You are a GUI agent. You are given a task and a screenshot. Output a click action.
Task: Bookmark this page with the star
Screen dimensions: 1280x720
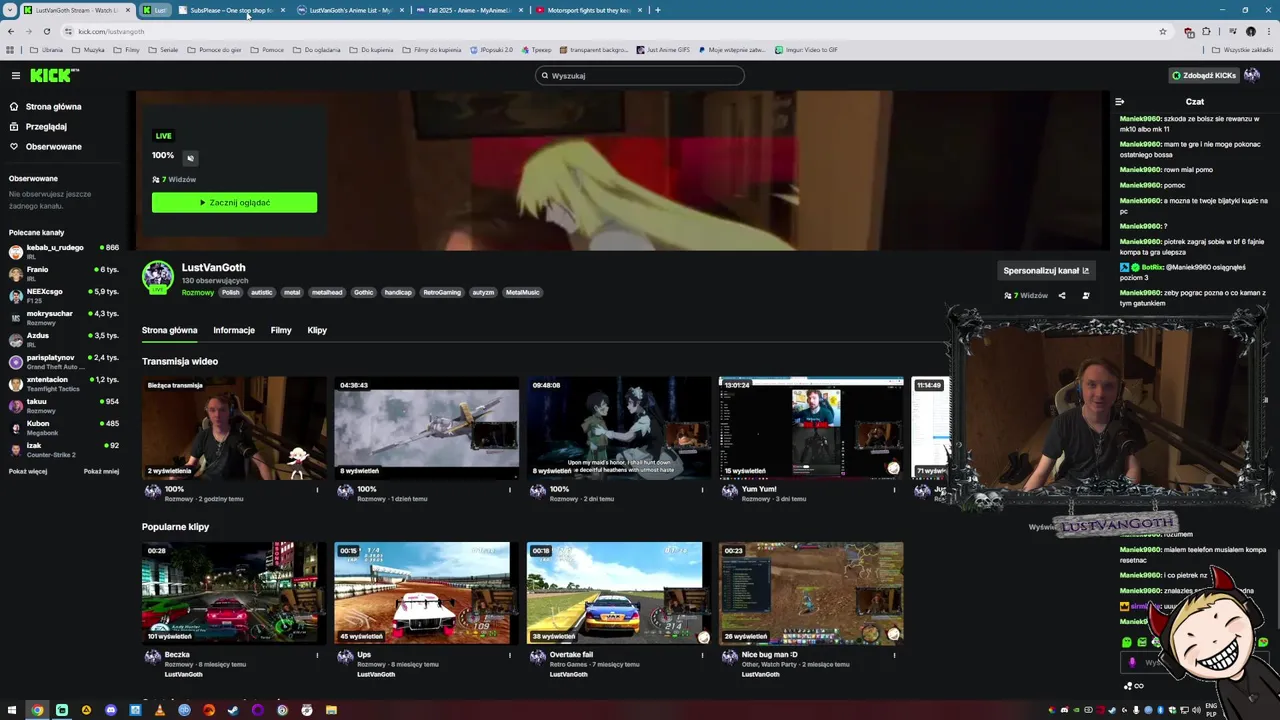point(1163,32)
